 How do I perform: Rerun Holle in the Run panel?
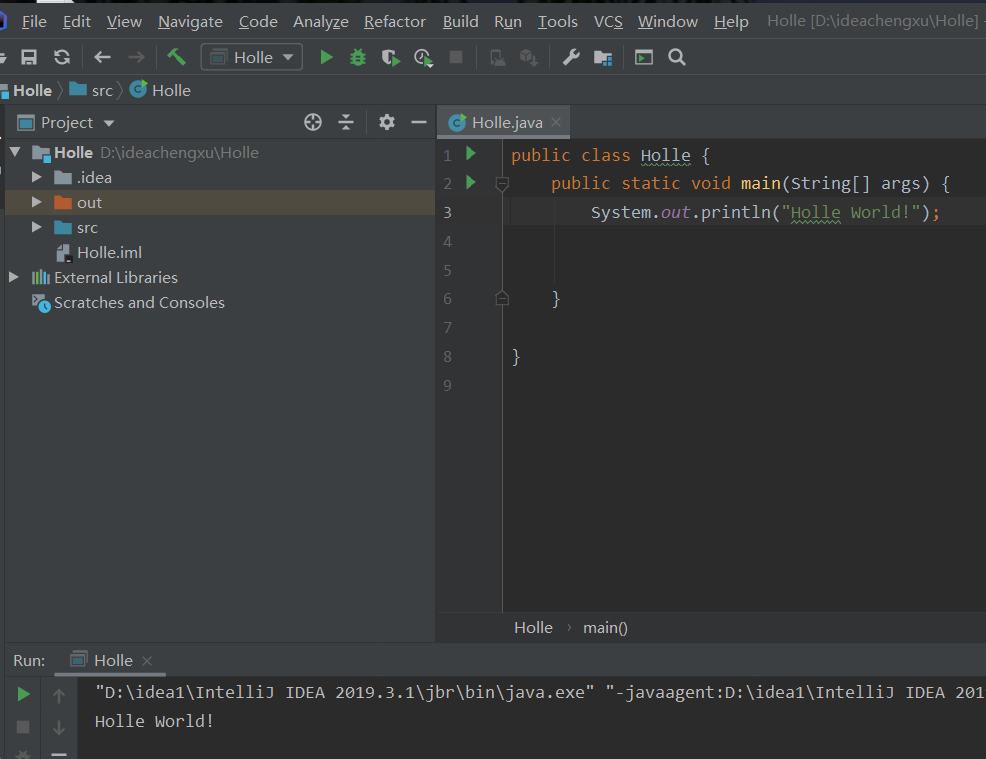[23, 694]
